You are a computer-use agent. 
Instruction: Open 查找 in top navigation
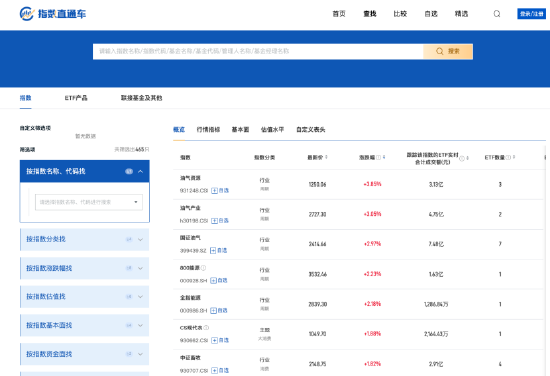[370, 14]
